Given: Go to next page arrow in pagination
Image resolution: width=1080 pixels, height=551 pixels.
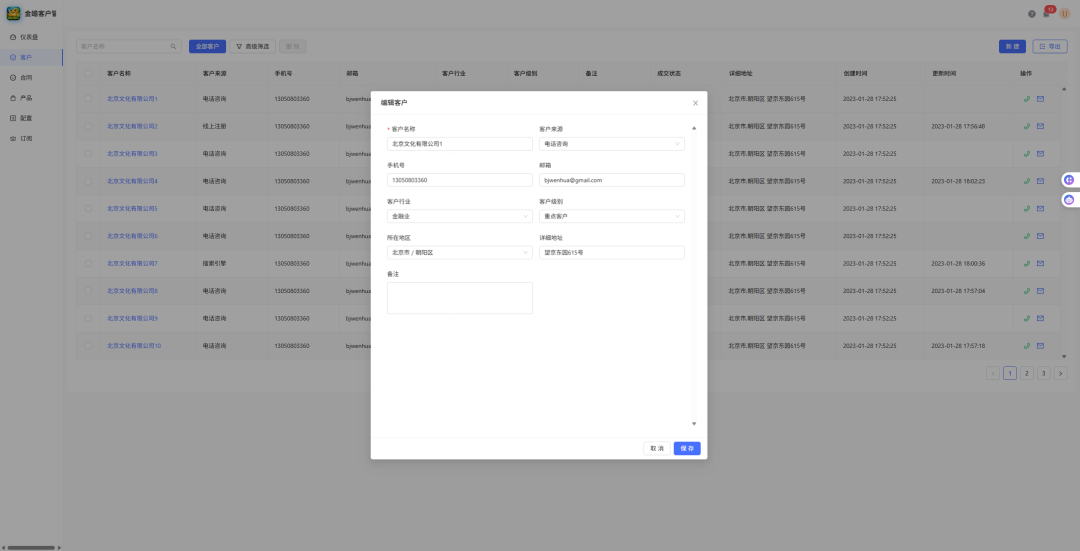Looking at the screenshot, I should tap(1061, 373).
